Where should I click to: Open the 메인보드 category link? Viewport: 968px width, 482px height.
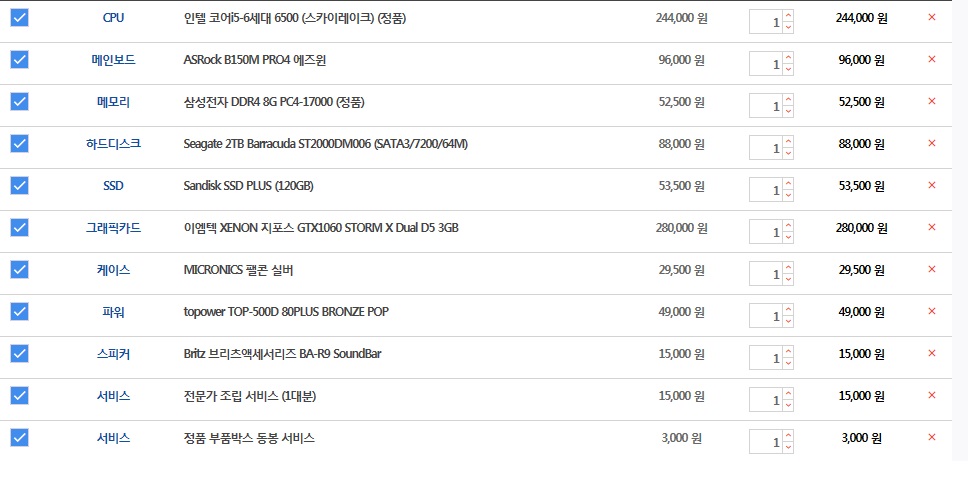[x=113, y=60]
